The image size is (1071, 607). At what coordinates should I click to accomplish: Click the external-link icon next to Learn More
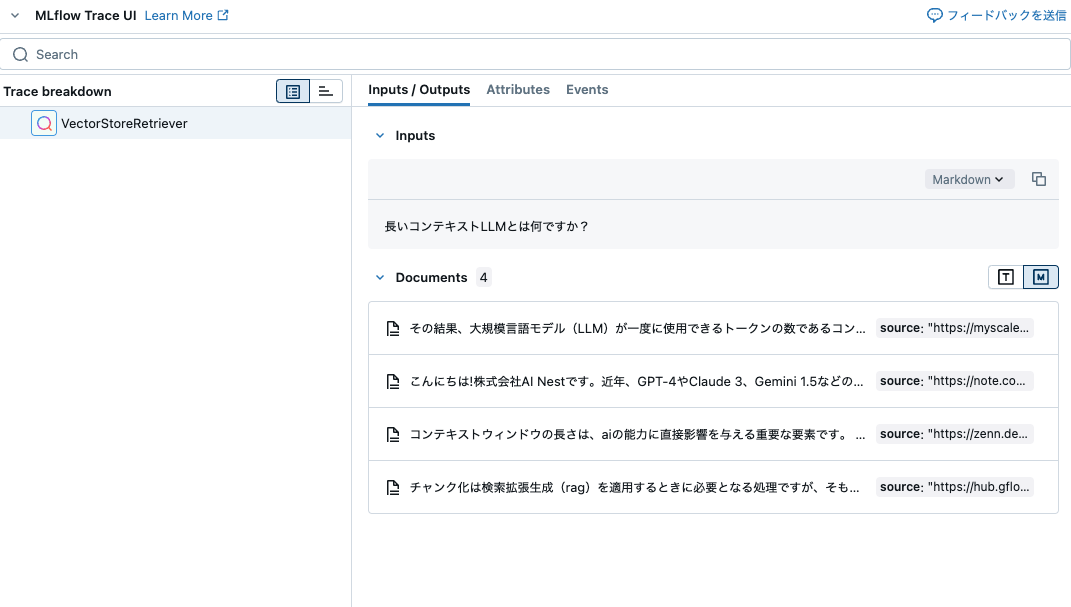pos(222,15)
